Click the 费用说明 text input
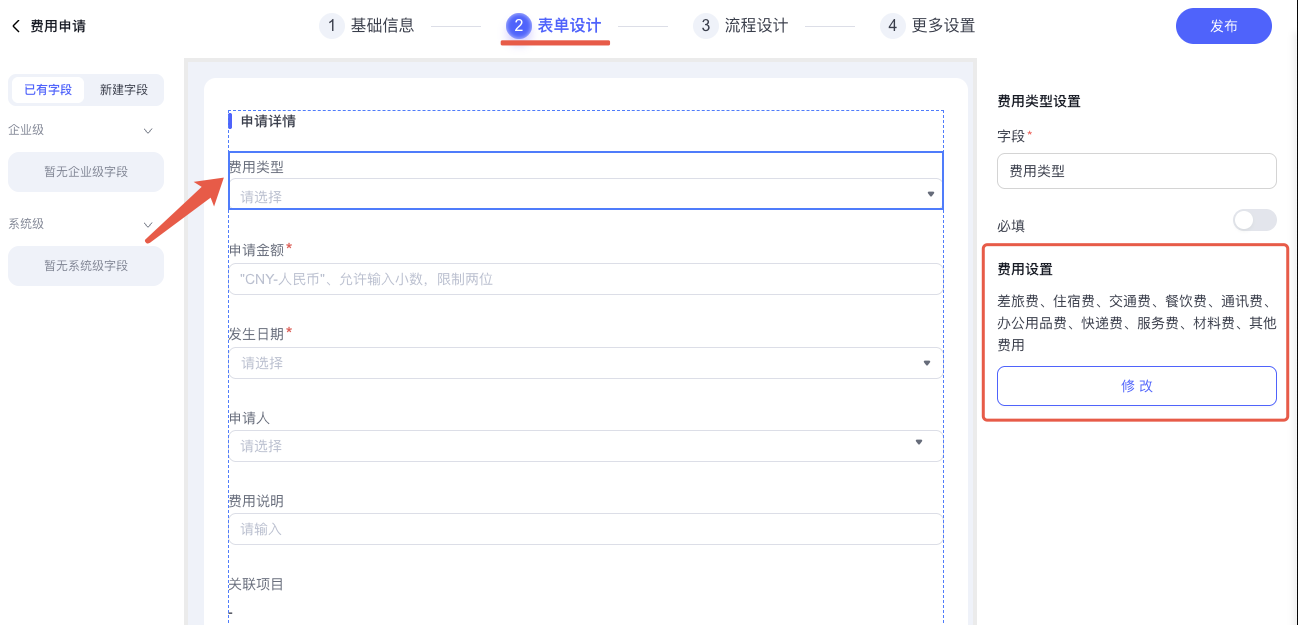 586,529
